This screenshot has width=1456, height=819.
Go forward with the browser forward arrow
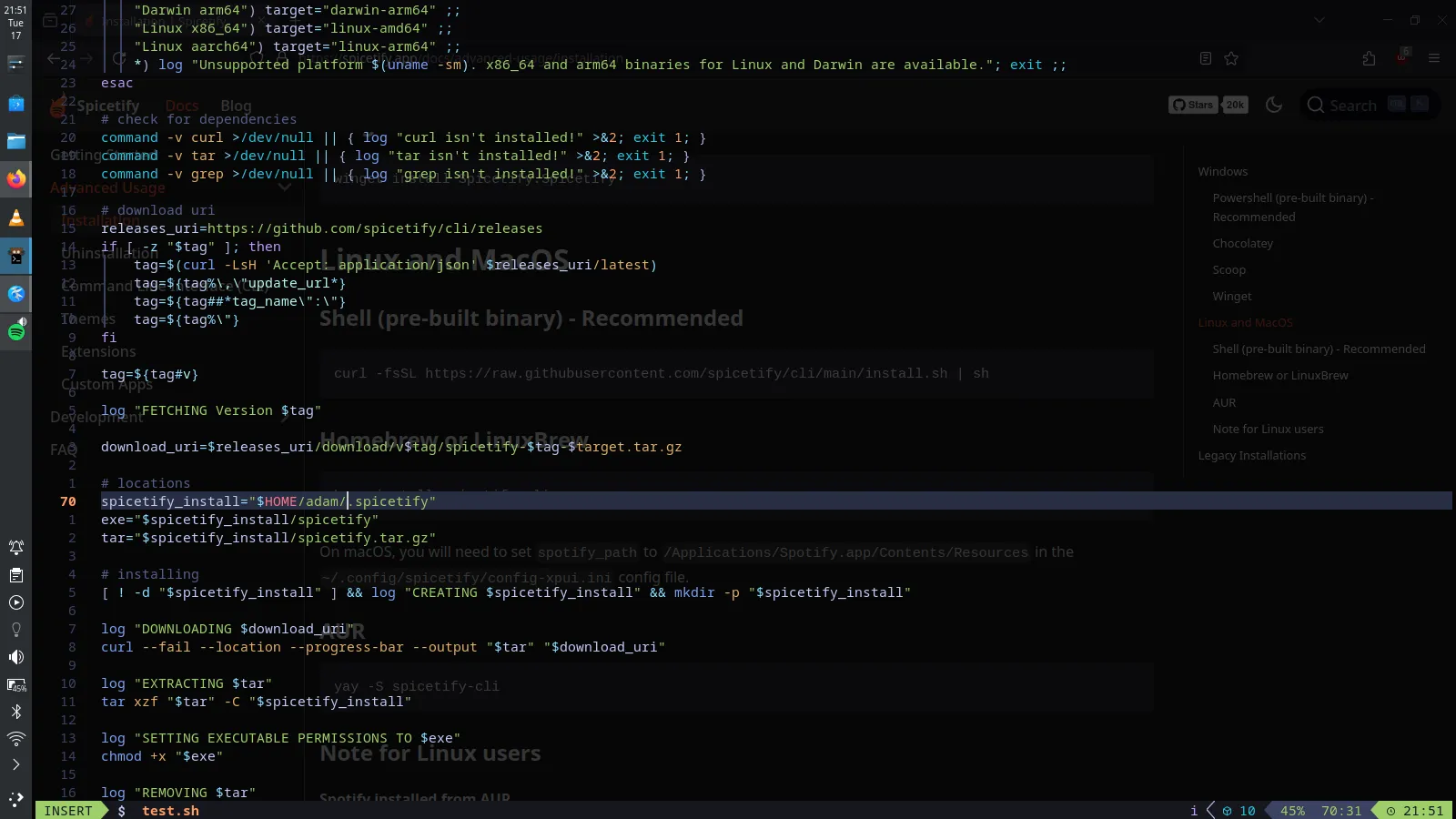[x=86, y=58]
